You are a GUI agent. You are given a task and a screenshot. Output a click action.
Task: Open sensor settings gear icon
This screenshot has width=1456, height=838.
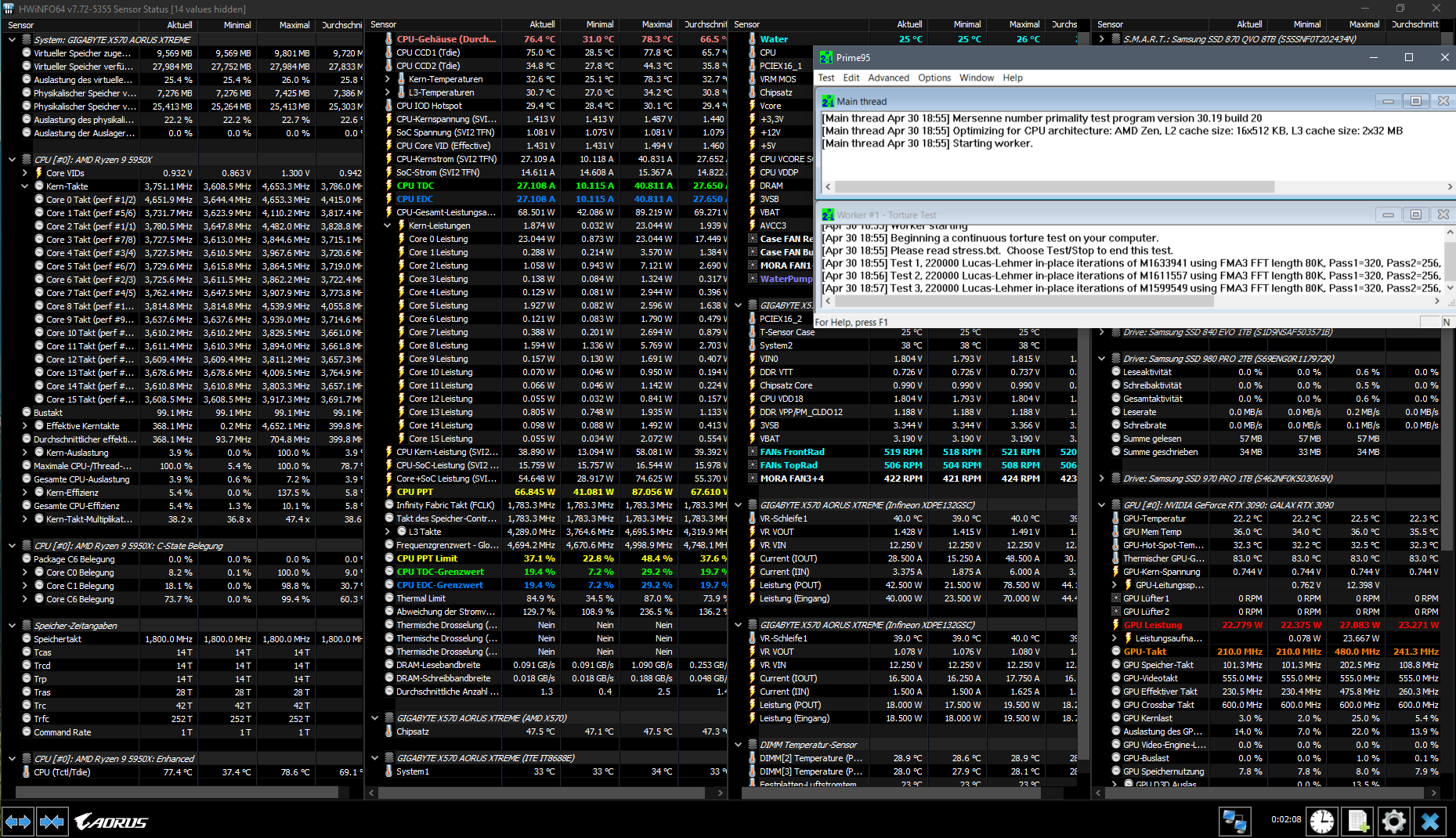pyautogui.click(x=1394, y=822)
